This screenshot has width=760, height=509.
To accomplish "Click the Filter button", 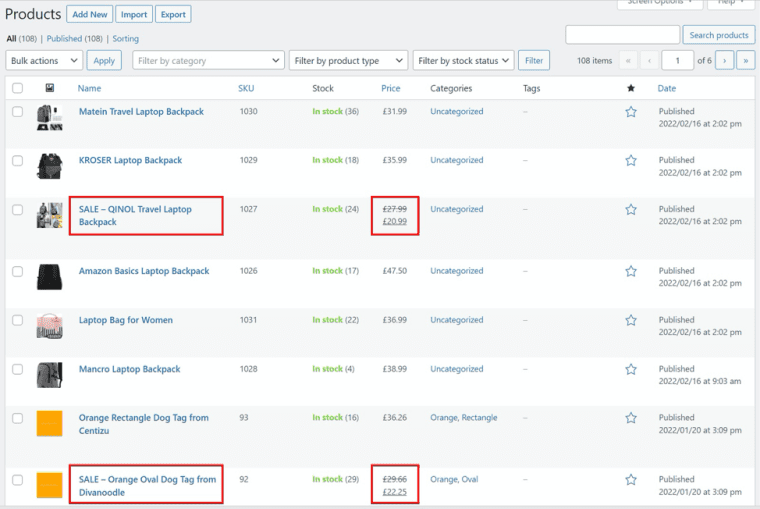I will 534,61.
